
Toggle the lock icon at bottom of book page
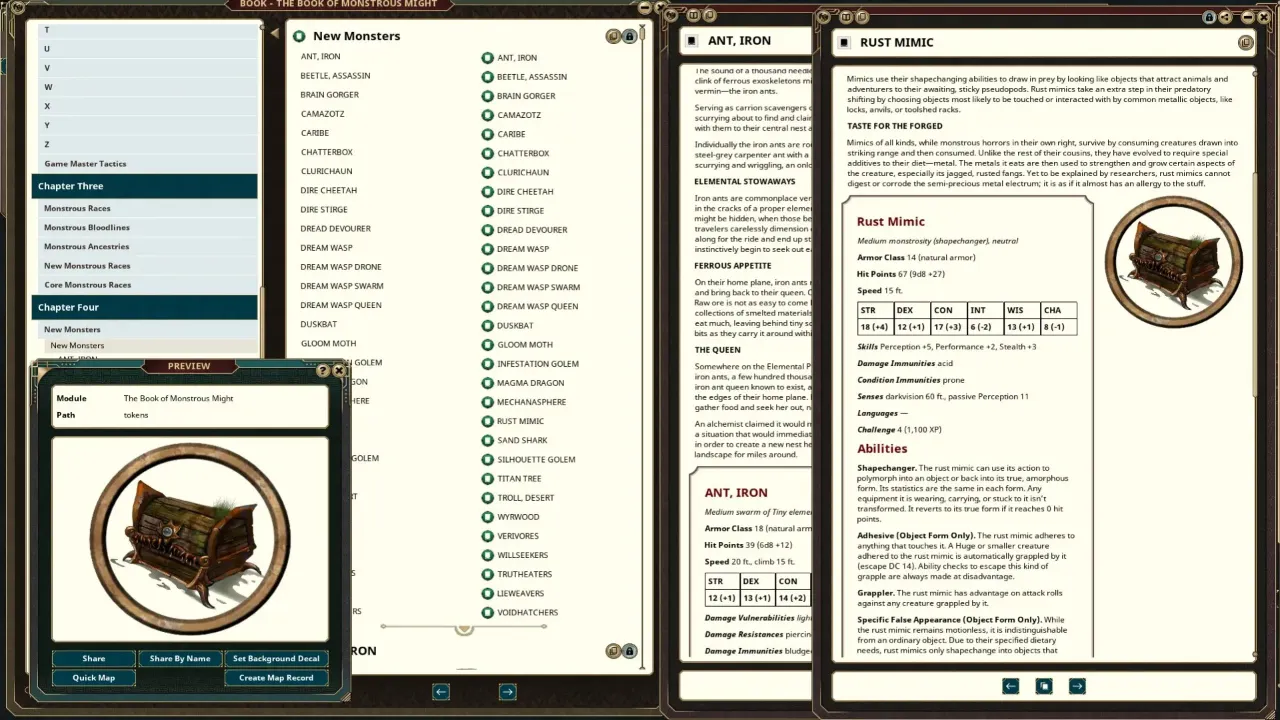pos(629,651)
